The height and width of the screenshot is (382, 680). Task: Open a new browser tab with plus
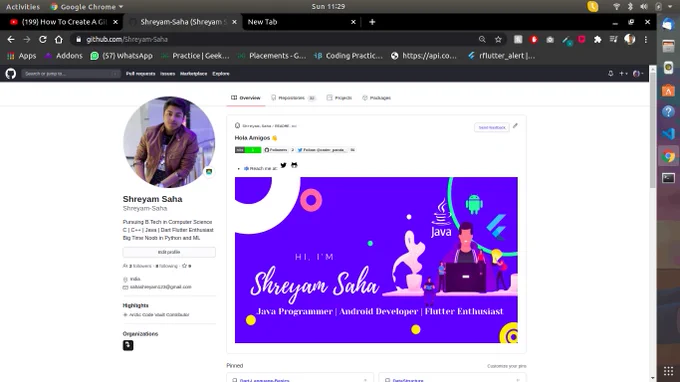click(x=372, y=22)
